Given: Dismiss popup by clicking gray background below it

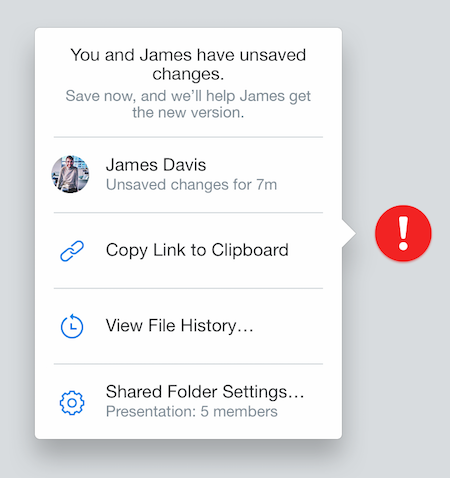Looking at the screenshot, I should pyautogui.click(x=188, y=462).
